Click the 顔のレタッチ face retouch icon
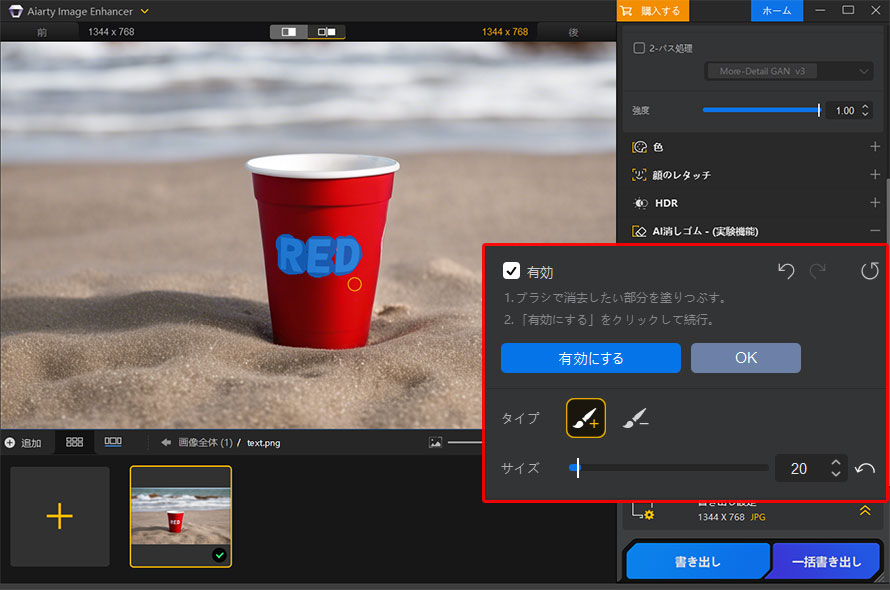890x590 pixels. (639, 175)
